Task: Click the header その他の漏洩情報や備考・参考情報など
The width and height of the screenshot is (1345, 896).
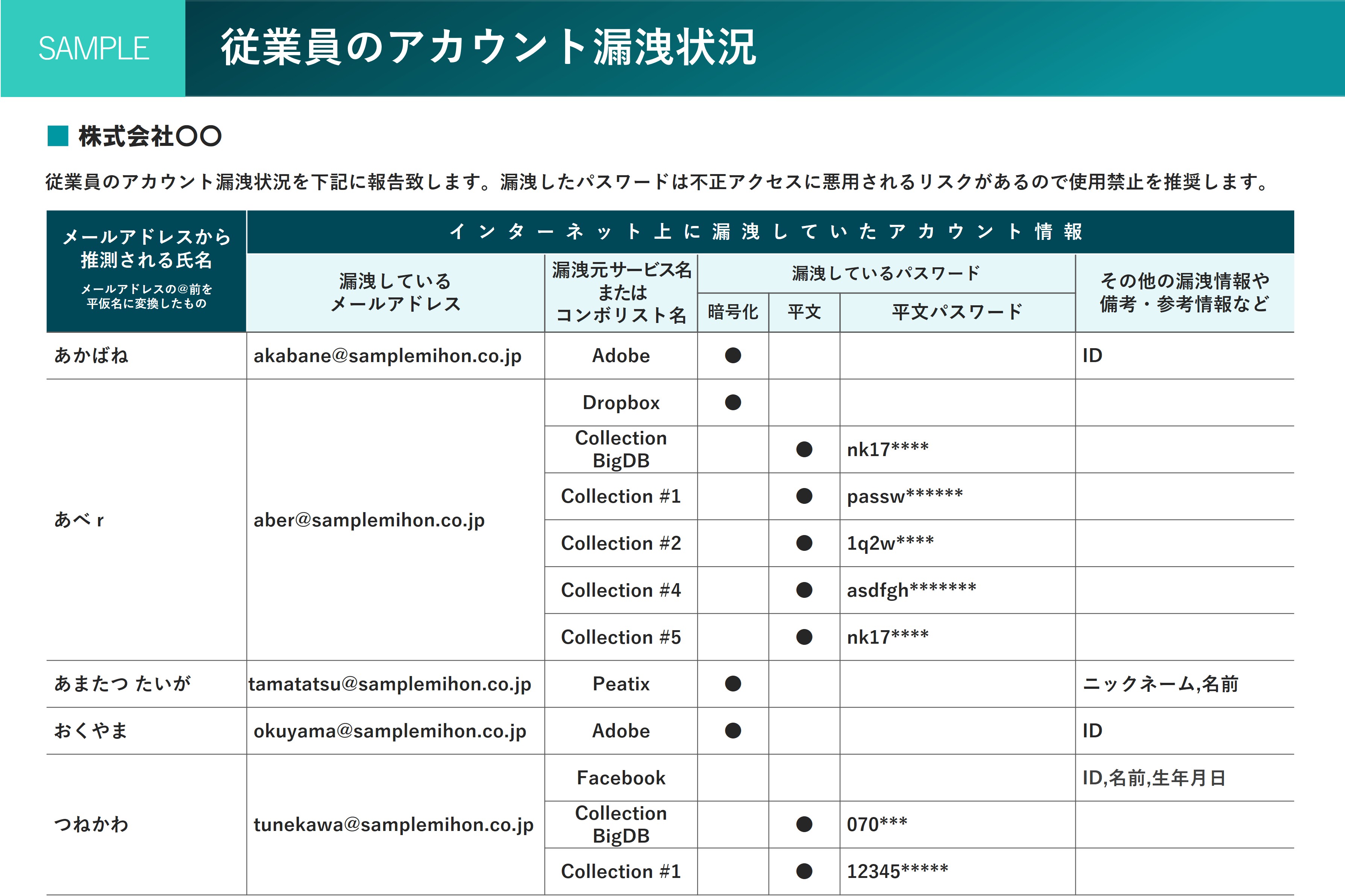Action: point(1184,292)
